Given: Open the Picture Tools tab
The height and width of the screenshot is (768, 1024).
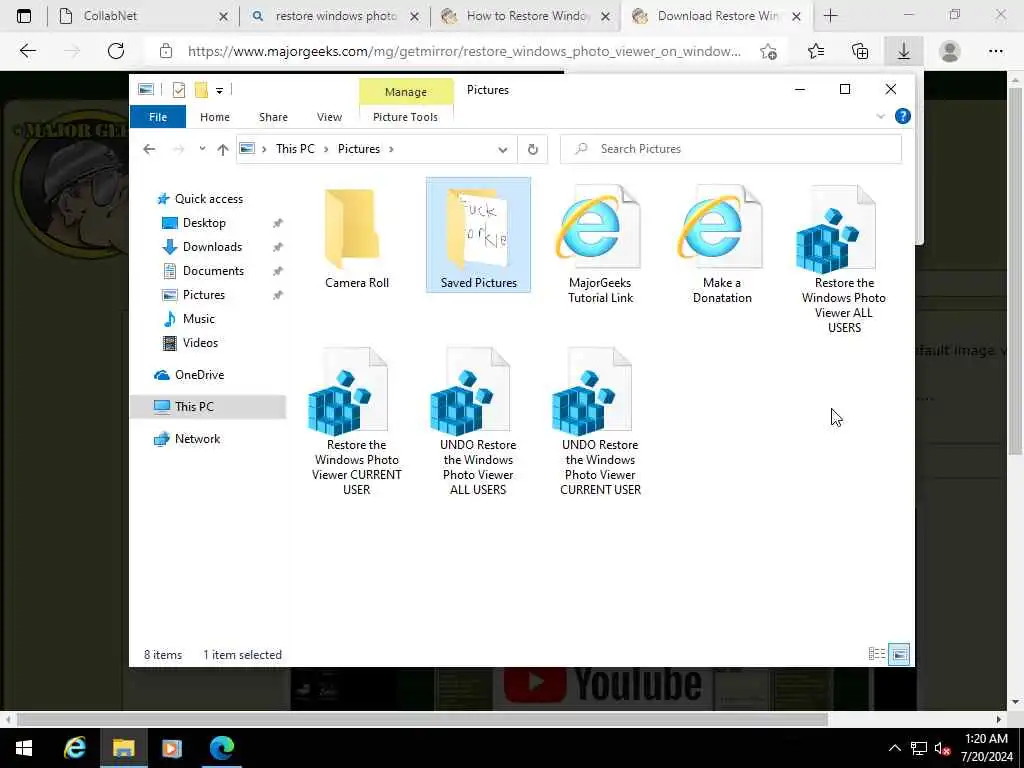Looking at the screenshot, I should (x=406, y=117).
